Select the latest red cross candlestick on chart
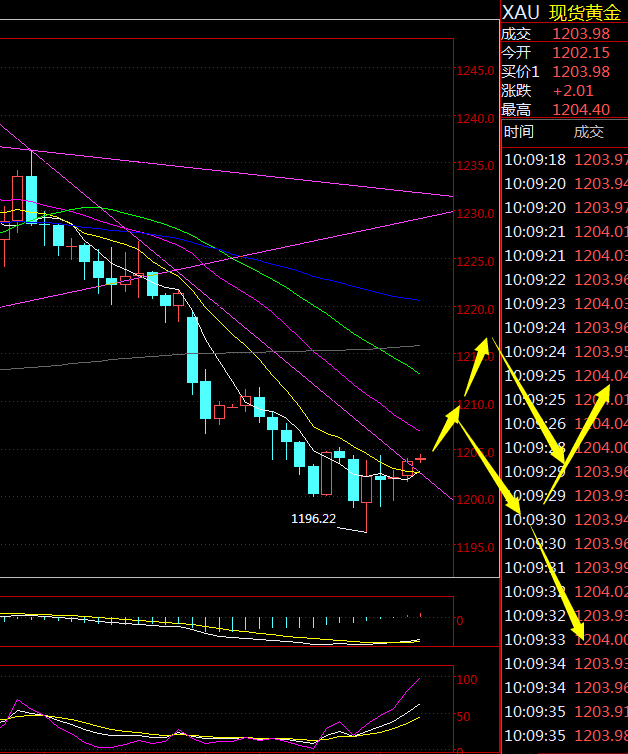The height and width of the screenshot is (754, 628). point(421,458)
